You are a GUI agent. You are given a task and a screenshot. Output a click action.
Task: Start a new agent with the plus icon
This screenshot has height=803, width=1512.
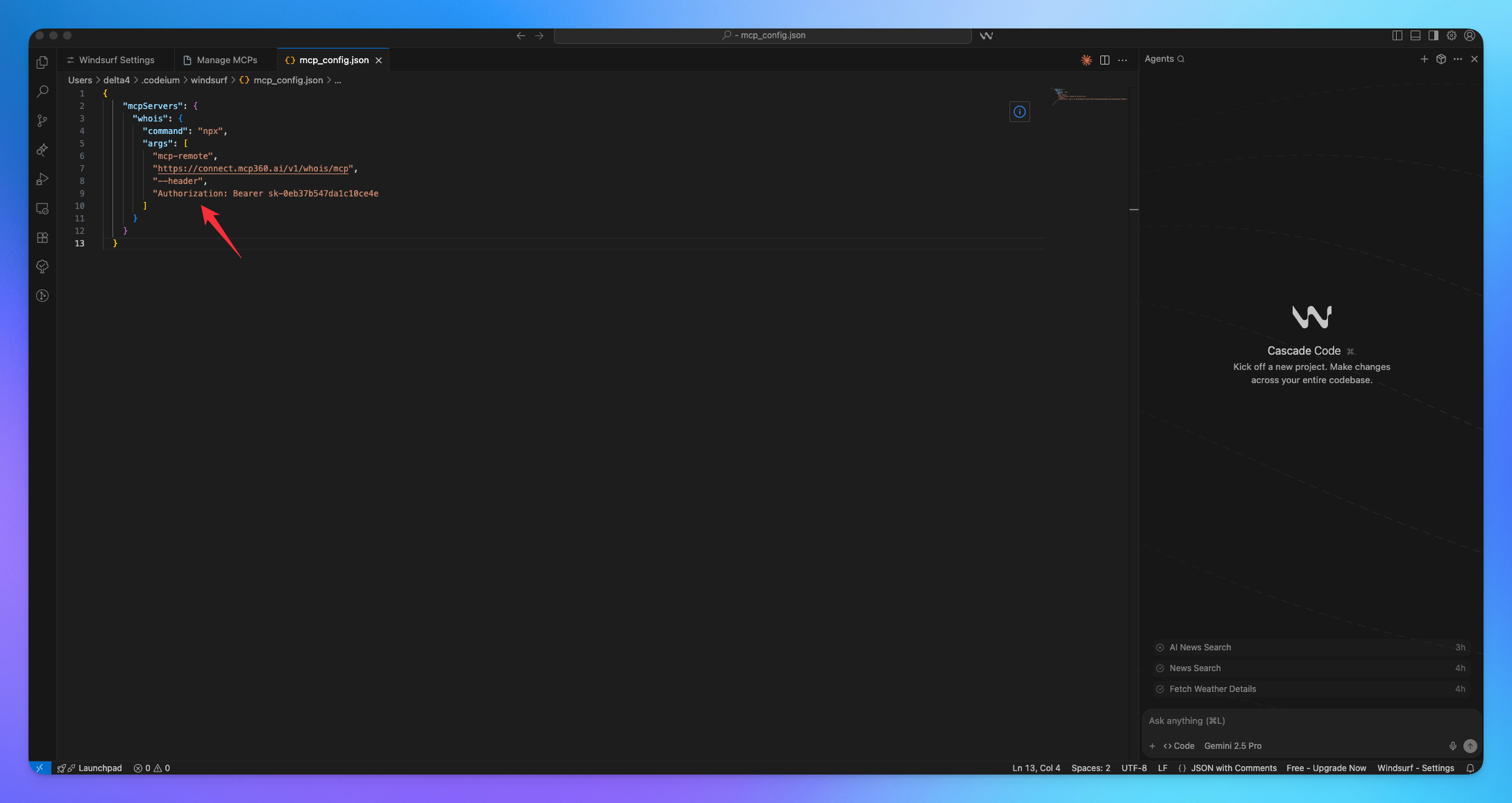coord(1425,59)
